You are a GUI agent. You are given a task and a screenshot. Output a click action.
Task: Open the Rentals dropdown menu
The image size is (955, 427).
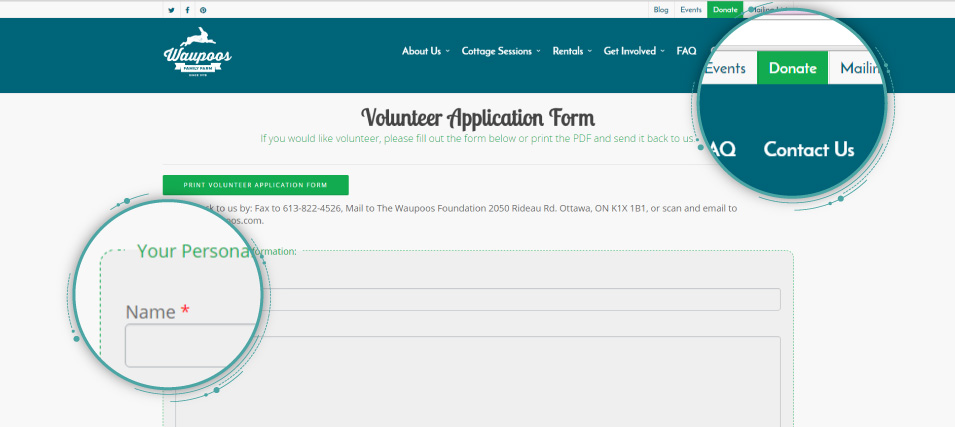[572, 51]
